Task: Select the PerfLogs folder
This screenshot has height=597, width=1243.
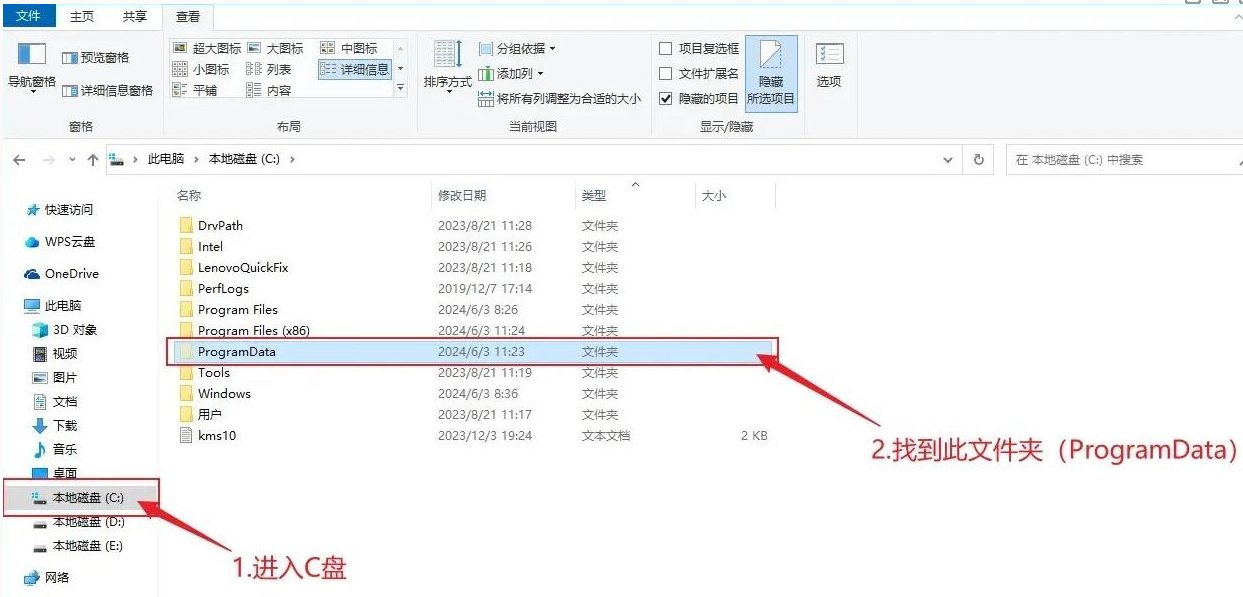Action: 223,289
